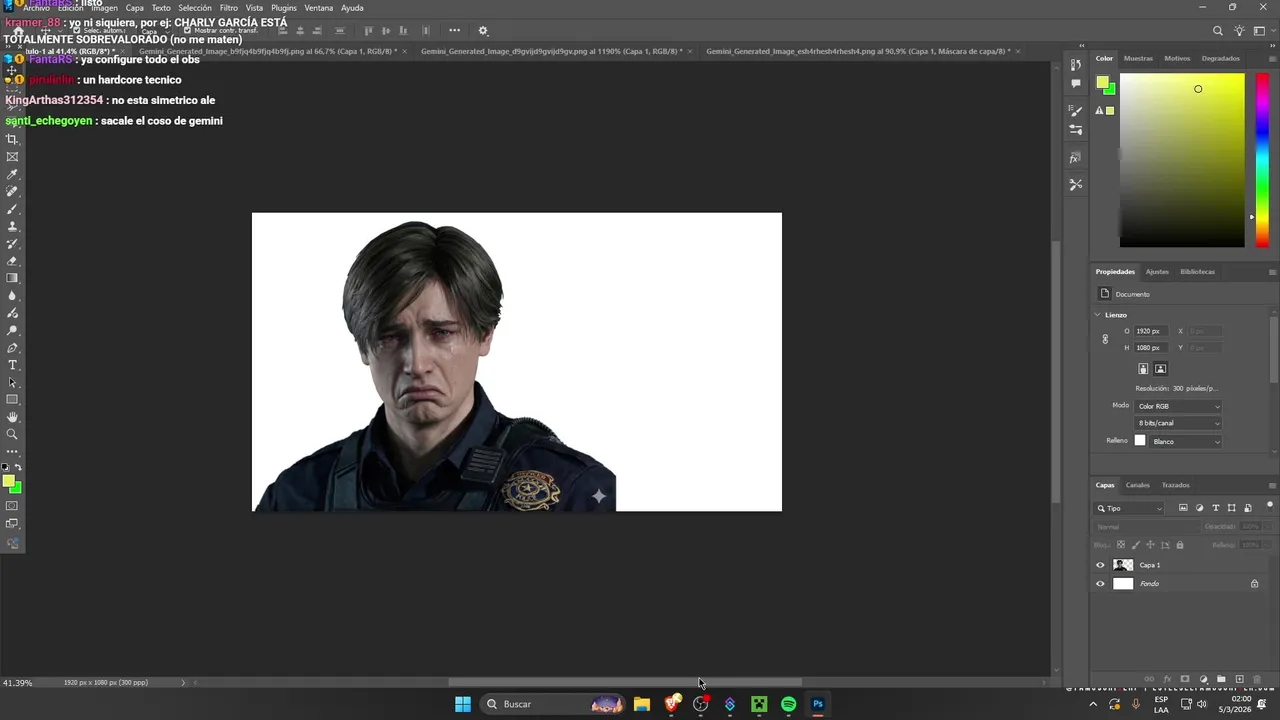Set canvas orientation to portrait

coord(1143,369)
